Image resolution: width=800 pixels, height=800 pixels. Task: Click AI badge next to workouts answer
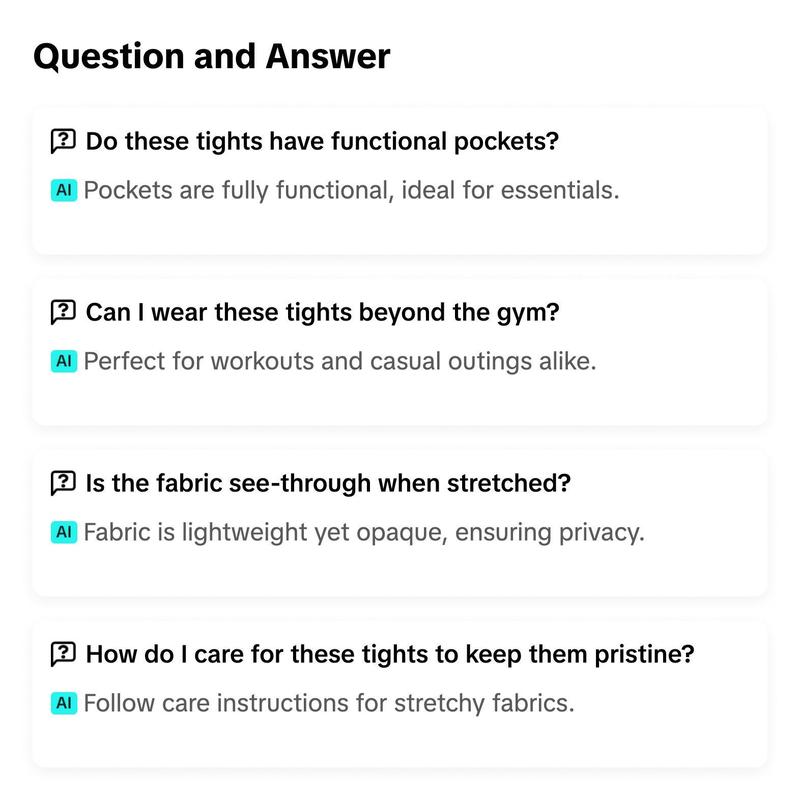point(64,361)
